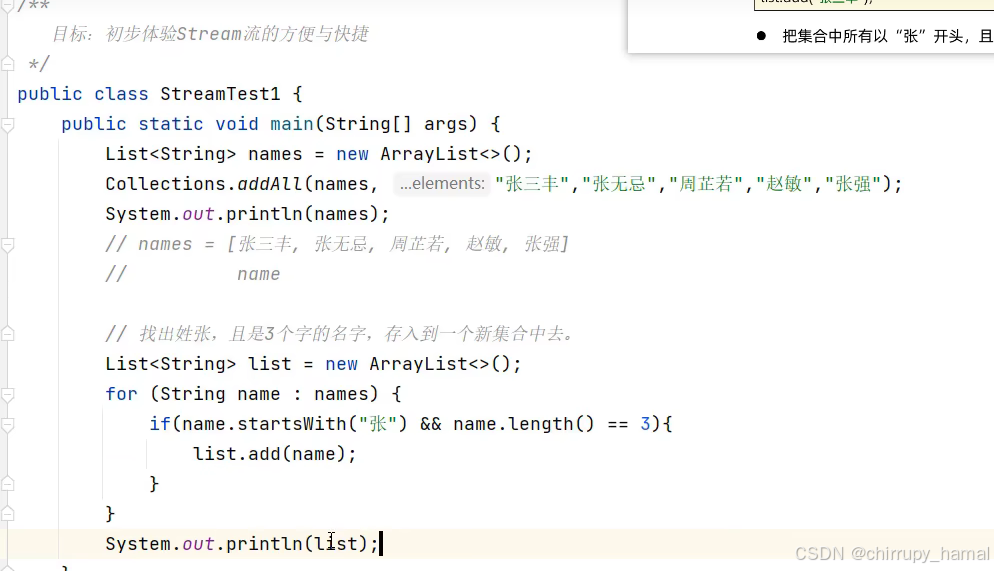Viewport: 994px width, 571px height.
Task: Click the fold marker beside the javadoc closing */
Action: (8, 63)
